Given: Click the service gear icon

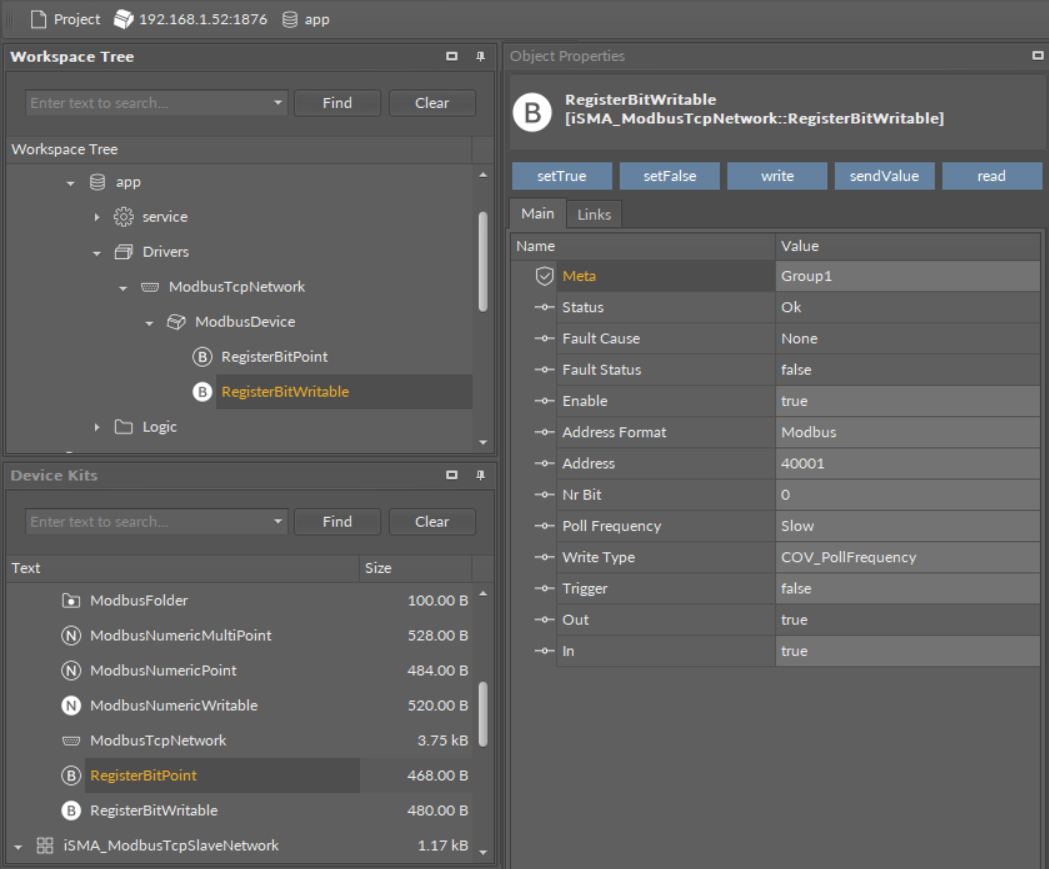Looking at the screenshot, I should [123, 217].
